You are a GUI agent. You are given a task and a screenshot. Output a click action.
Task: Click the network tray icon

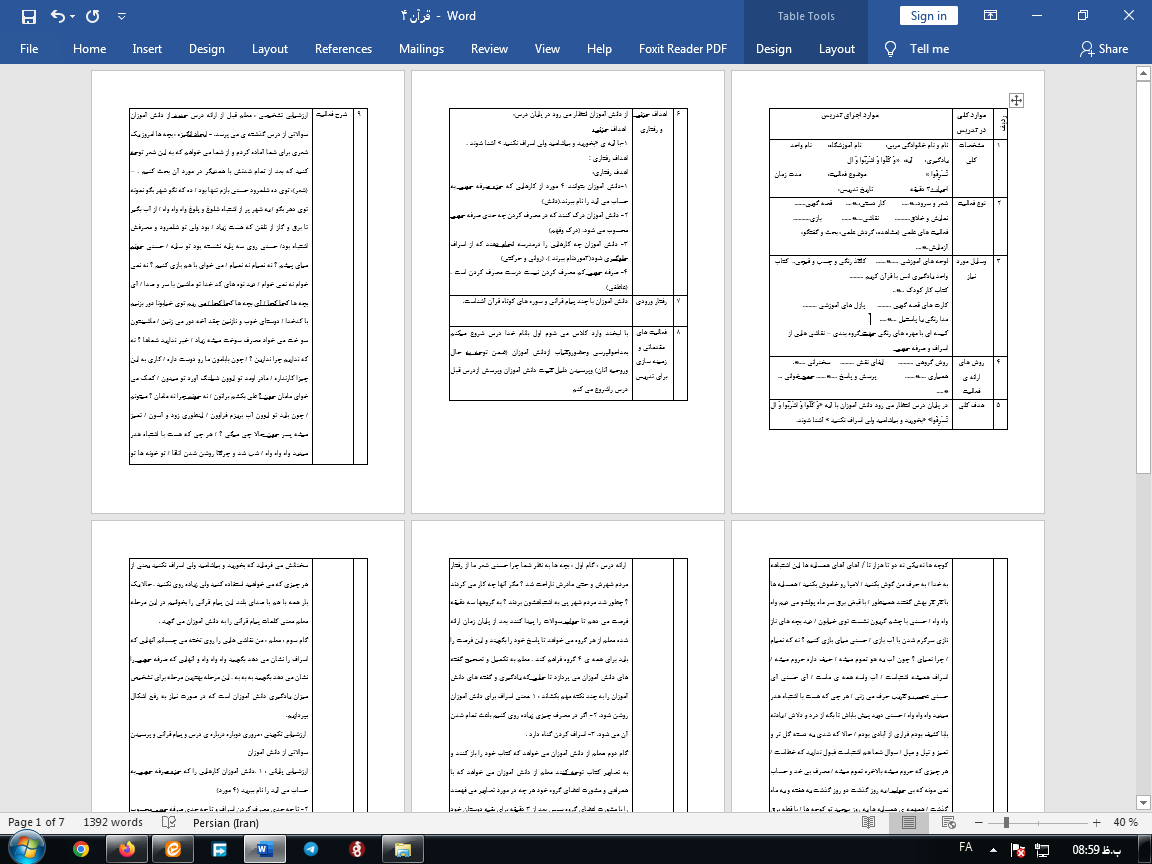pos(1041,850)
